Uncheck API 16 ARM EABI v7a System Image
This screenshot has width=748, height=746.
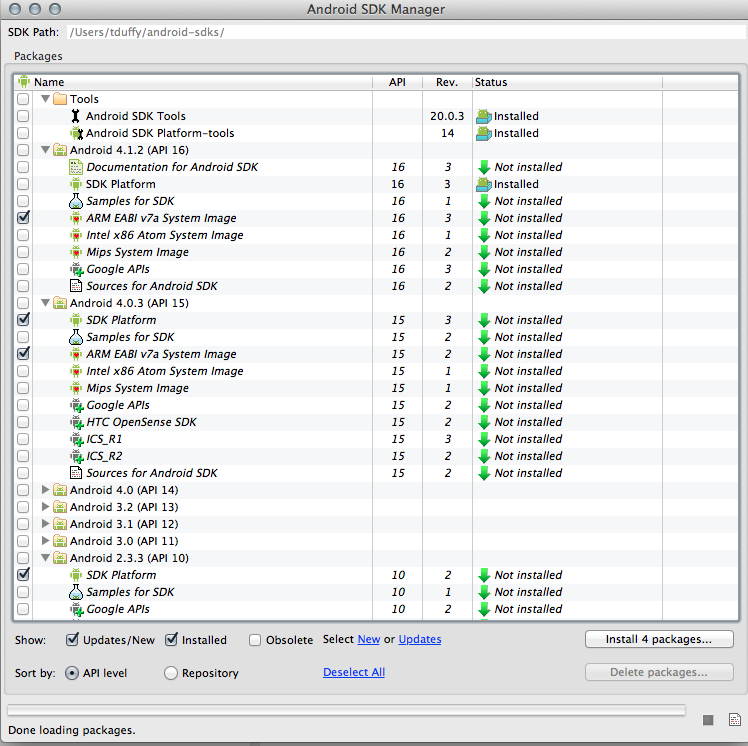coord(23,218)
